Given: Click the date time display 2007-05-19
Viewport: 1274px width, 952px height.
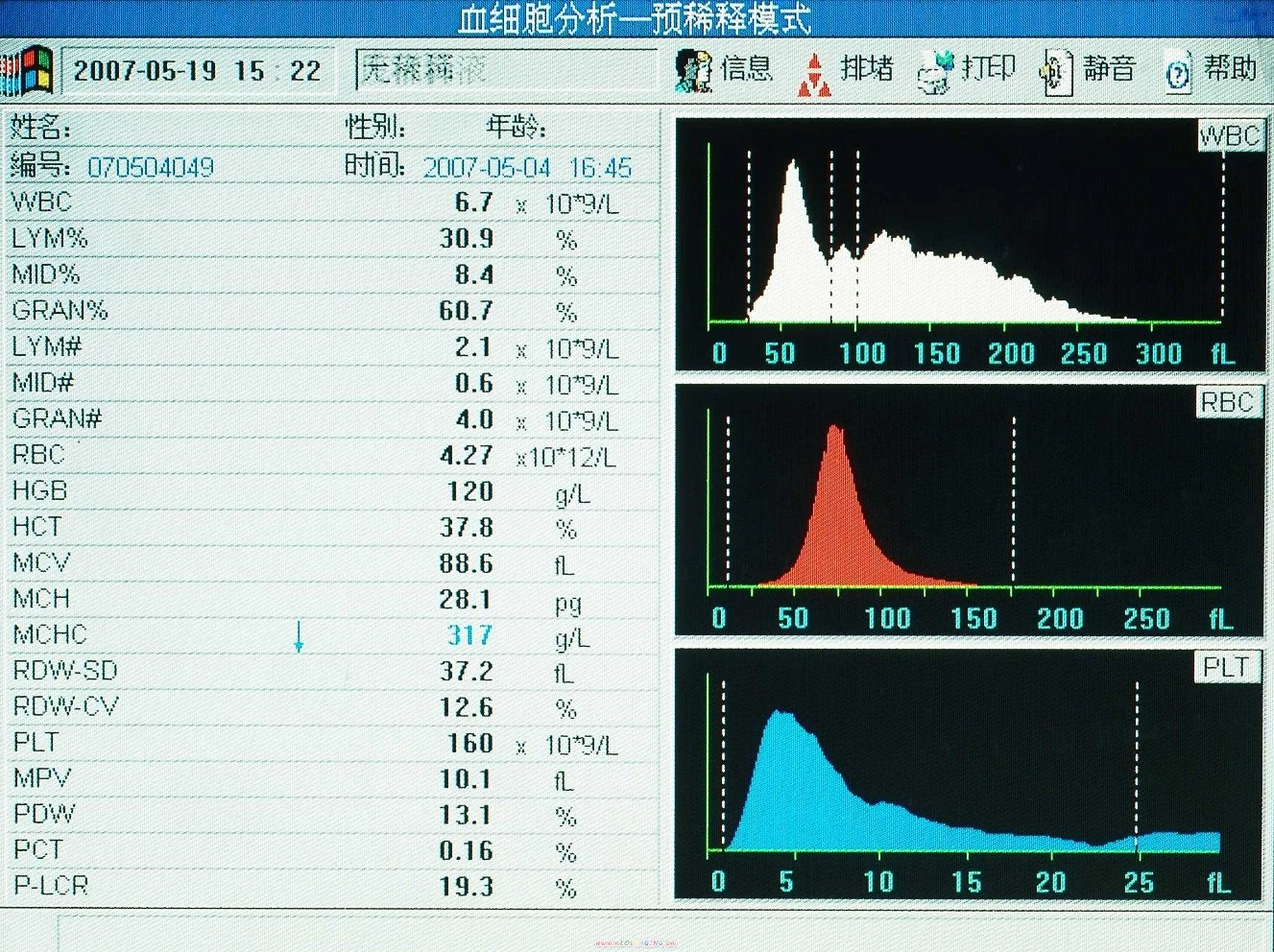Looking at the screenshot, I should [198, 71].
